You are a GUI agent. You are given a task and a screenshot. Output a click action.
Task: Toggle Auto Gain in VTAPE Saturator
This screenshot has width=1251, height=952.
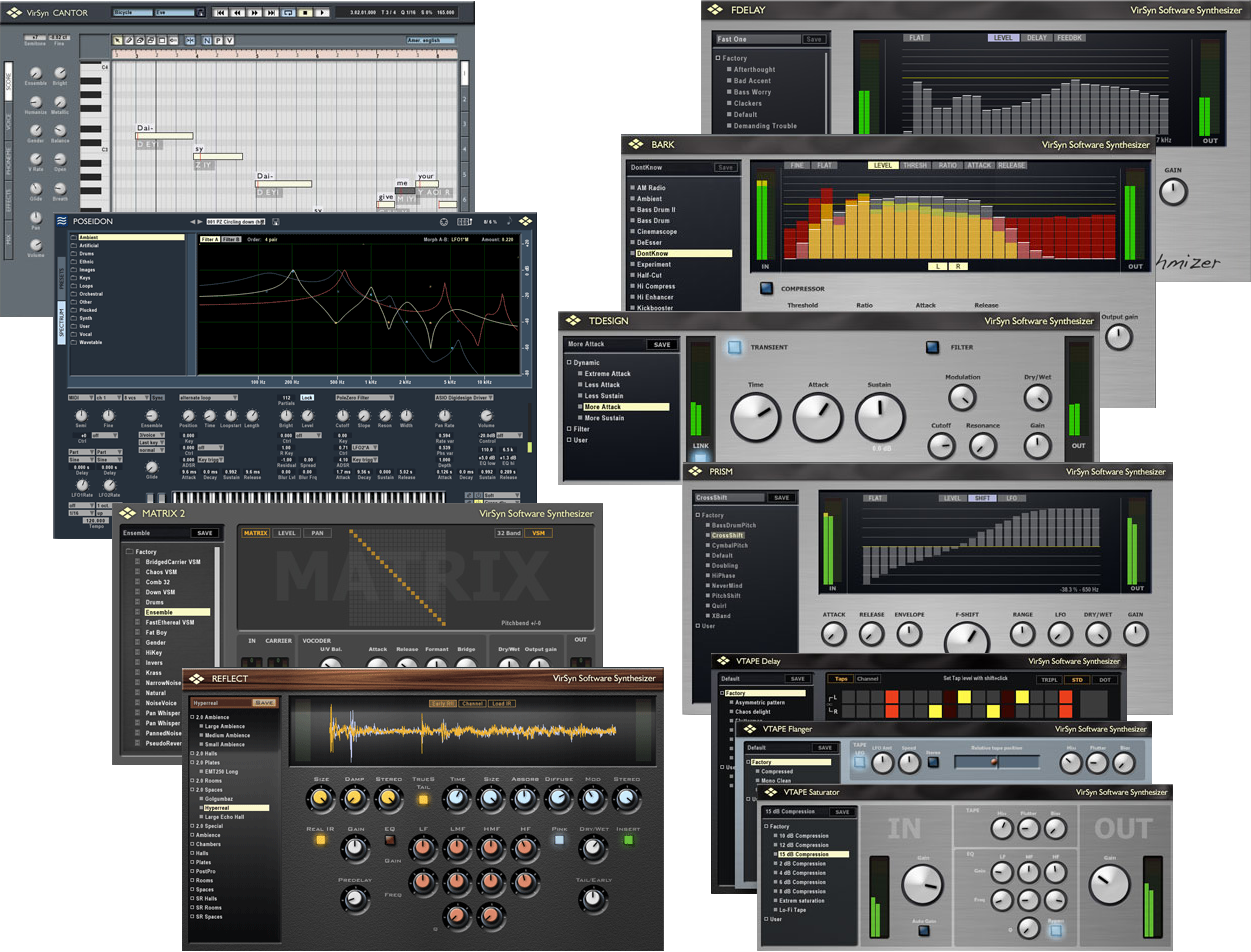point(924,930)
